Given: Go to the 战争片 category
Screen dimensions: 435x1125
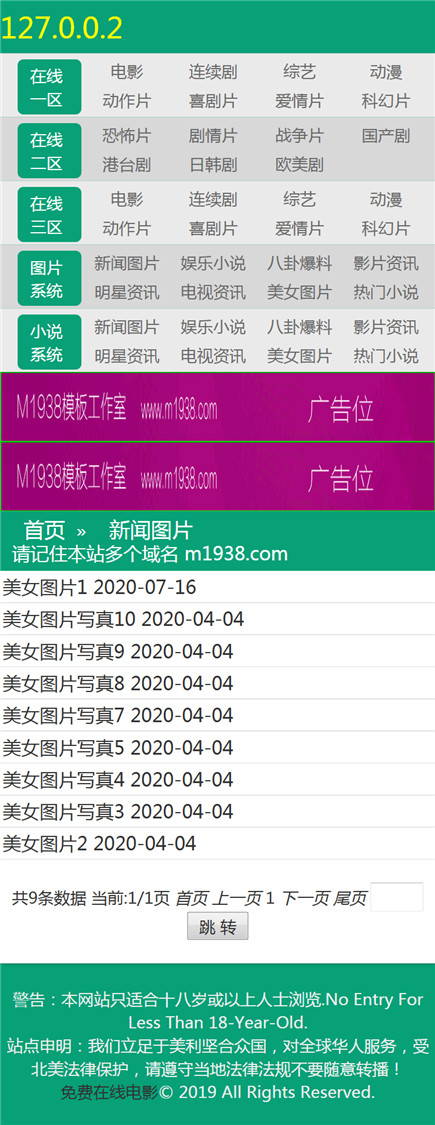Looking at the screenshot, I should [x=299, y=136].
